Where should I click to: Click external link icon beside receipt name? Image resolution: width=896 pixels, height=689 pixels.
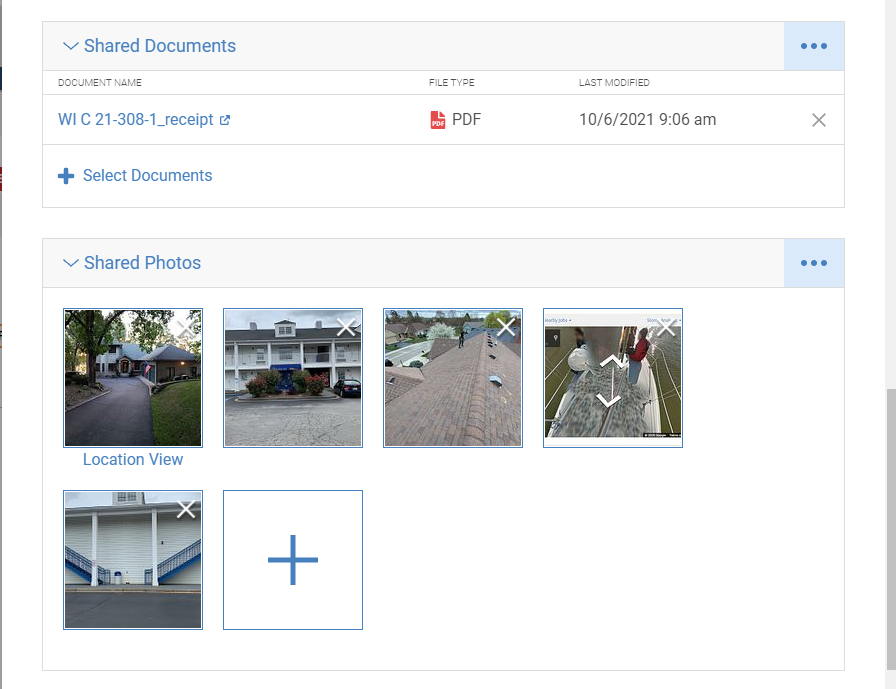tap(225, 120)
